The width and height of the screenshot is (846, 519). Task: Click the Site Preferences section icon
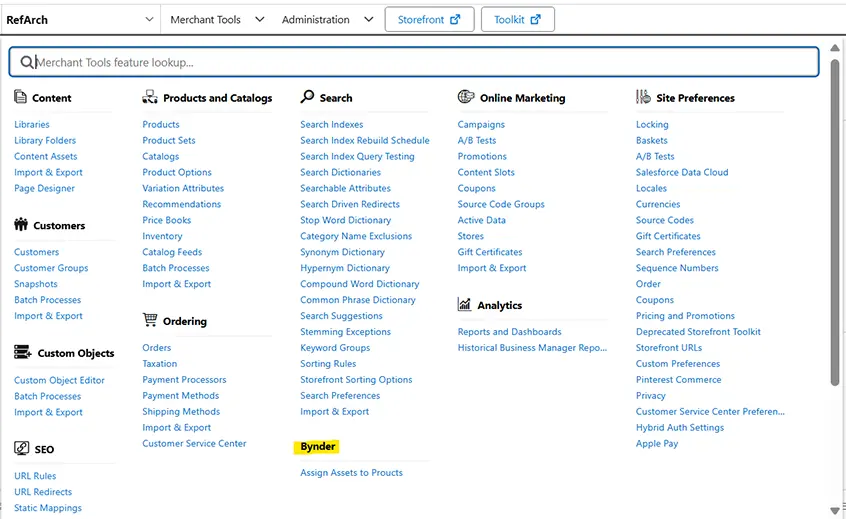point(643,97)
